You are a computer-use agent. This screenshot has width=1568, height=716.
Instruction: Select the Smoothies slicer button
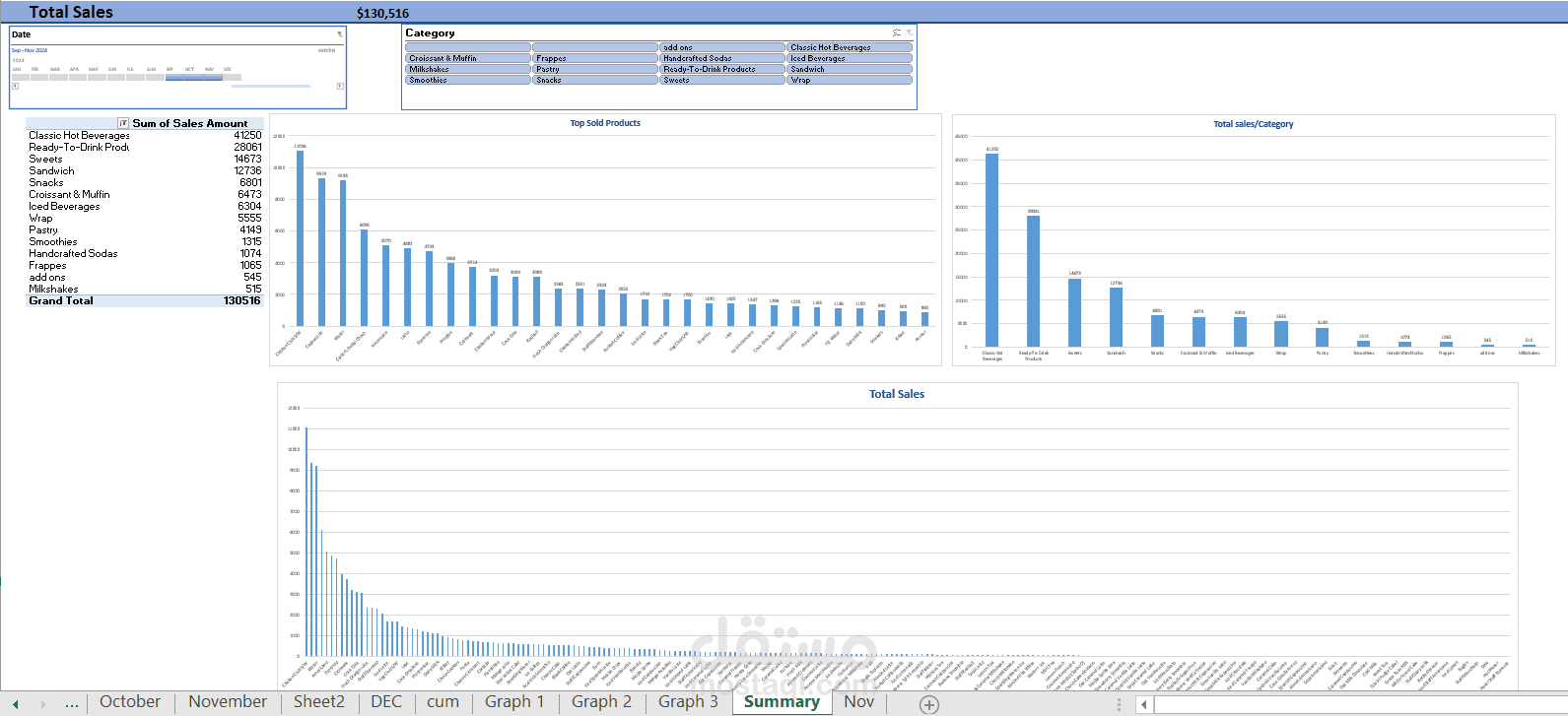point(468,80)
